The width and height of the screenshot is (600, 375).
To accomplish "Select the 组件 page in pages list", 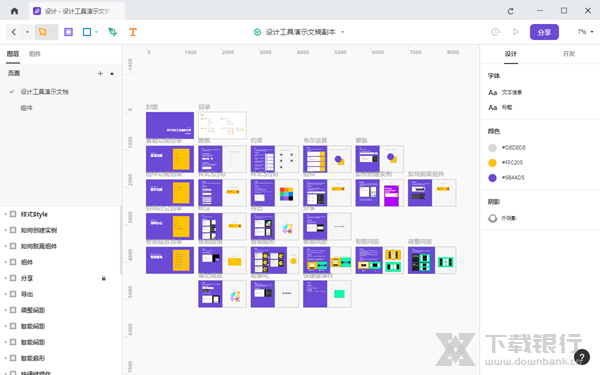I will pyautogui.click(x=26, y=108).
